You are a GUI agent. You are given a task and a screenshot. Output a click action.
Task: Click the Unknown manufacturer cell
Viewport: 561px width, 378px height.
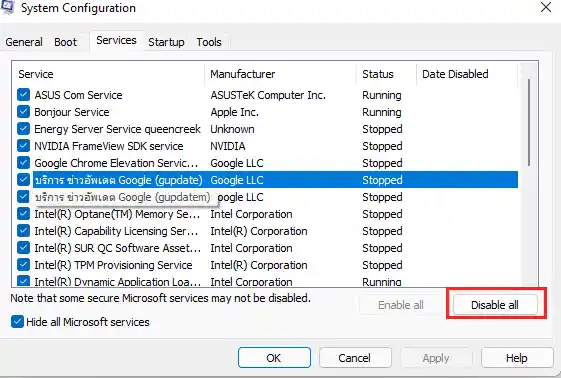(x=232, y=129)
